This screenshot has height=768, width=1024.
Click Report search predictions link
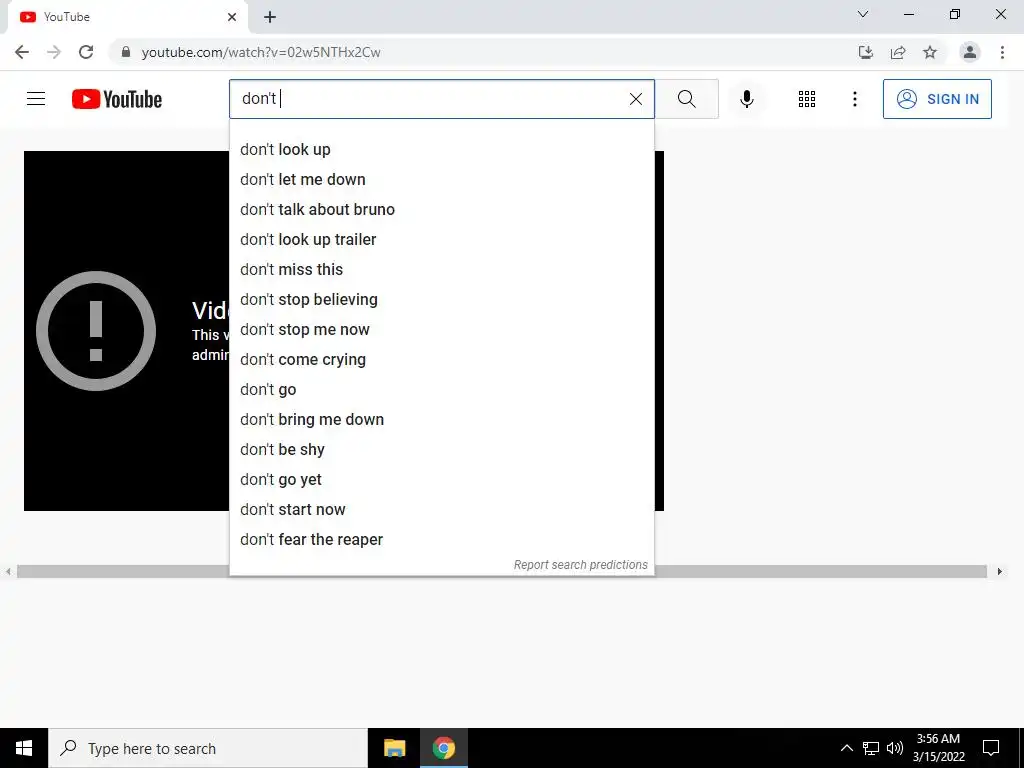[581, 565]
